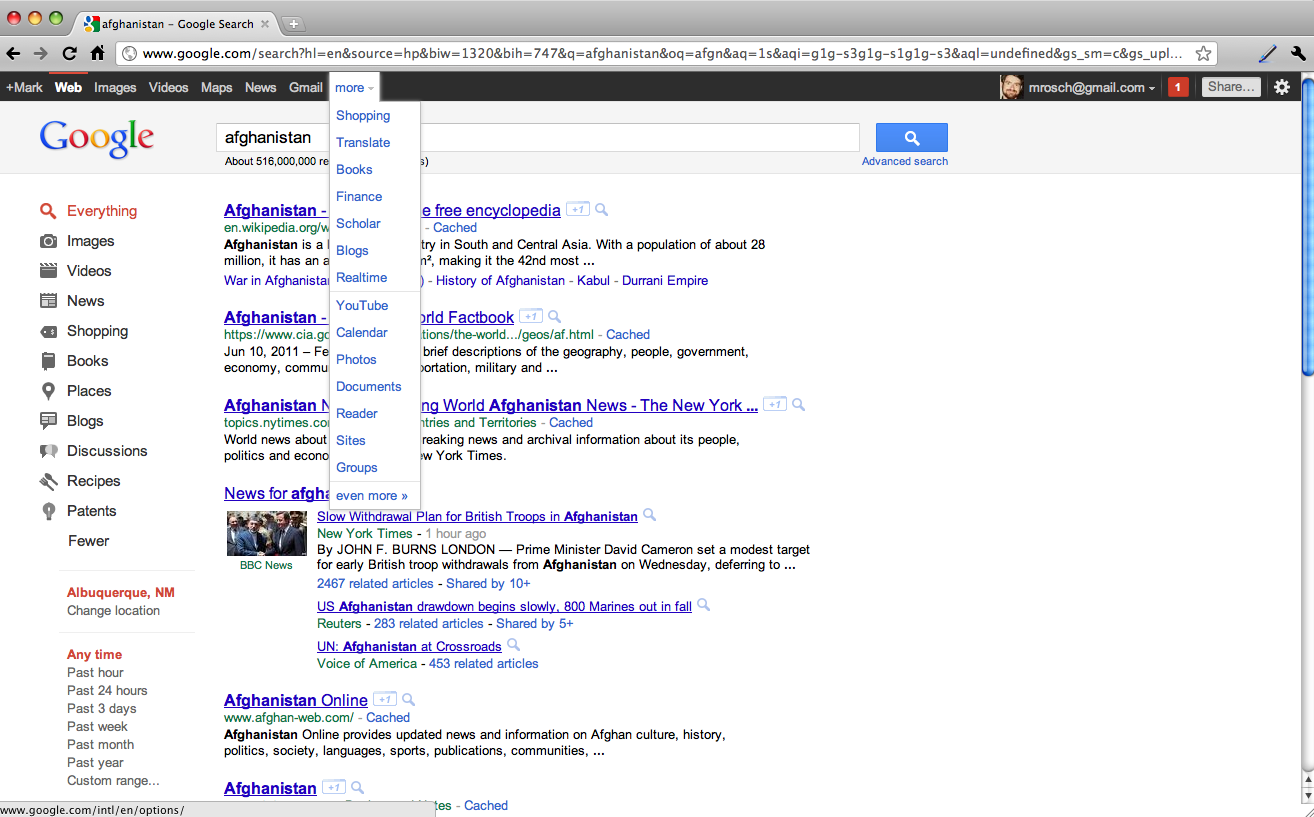Collapse sidebar categories with Fewer
The height and width of the screenshot is (817, 1314).
tap(88, 541)
